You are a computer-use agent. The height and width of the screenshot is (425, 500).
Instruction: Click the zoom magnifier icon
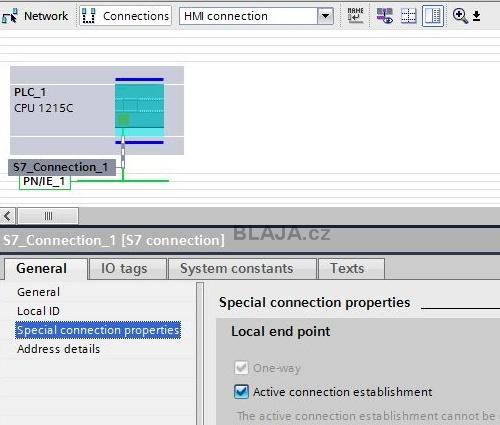point(460,16)
